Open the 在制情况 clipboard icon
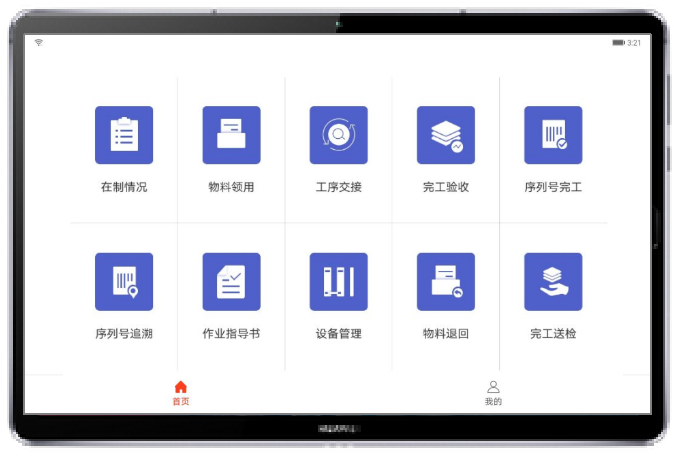The width and height of the screenshot is (674, 459). [x=124, y=135]
